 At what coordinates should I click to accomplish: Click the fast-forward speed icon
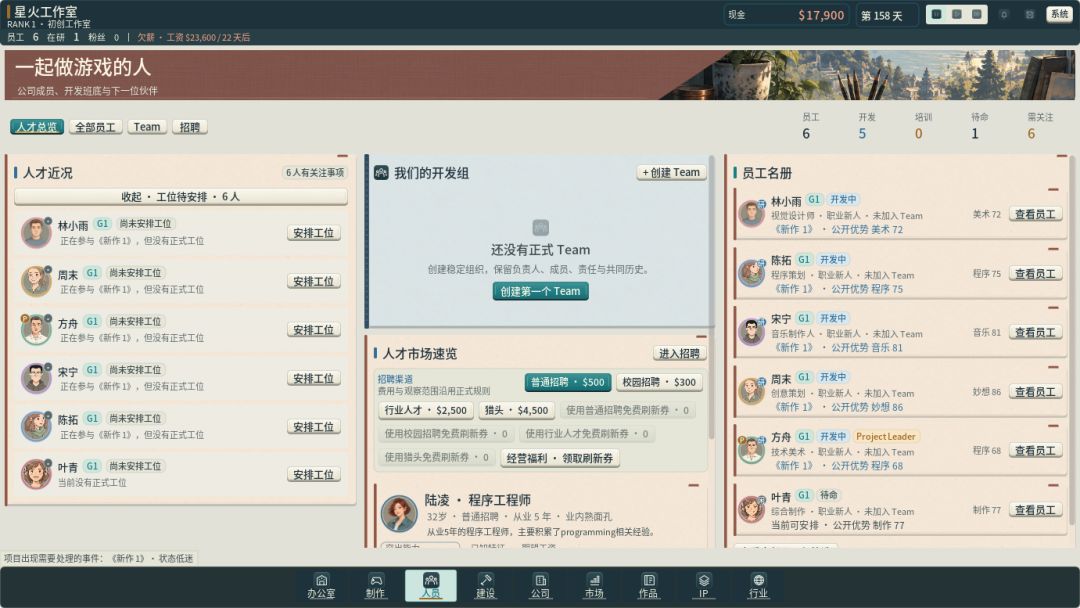[977, 14]
